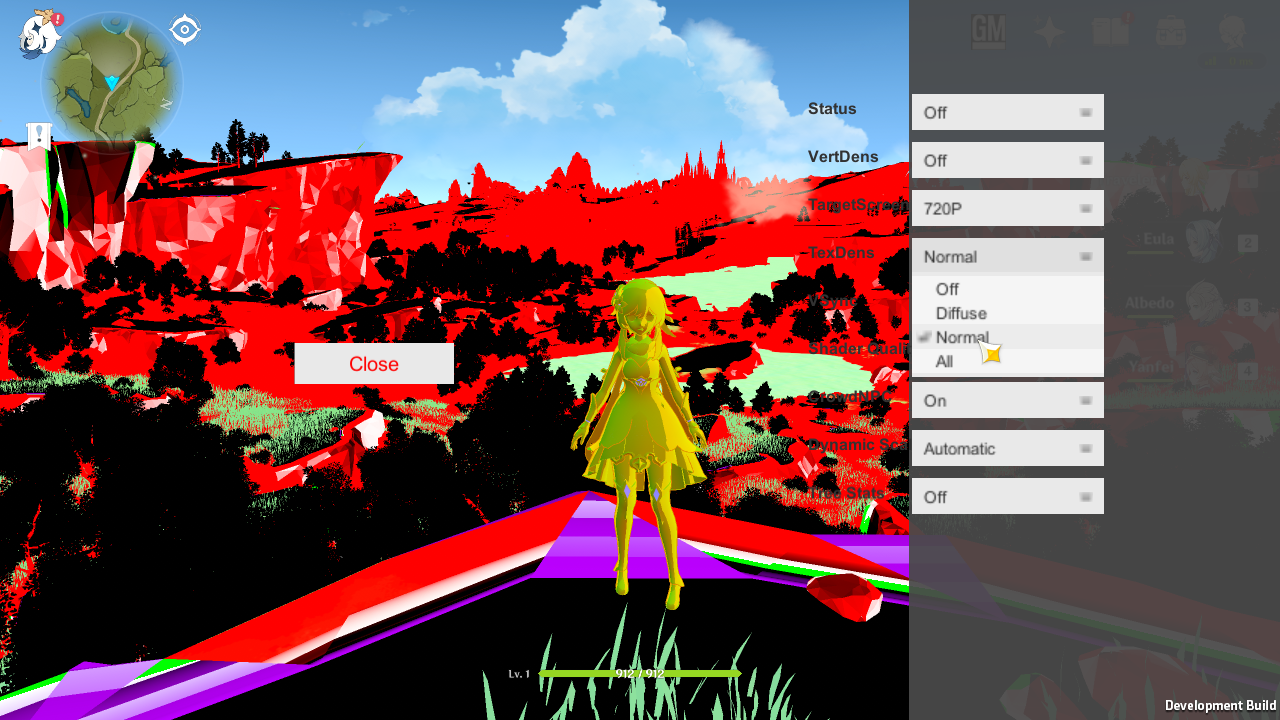Open the GM panel icon
Viewport: 1280px width, 720px height.
pos(989,32)
